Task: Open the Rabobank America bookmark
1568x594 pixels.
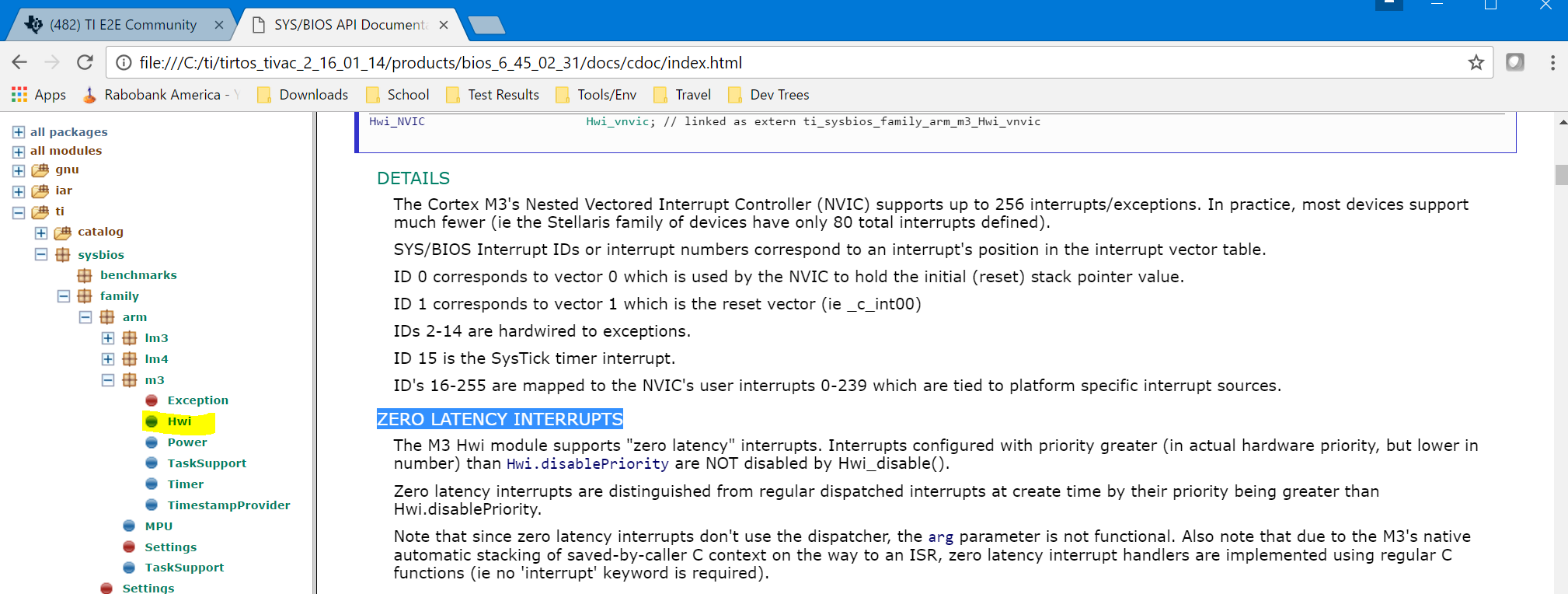Action: (x=162, y=95)
